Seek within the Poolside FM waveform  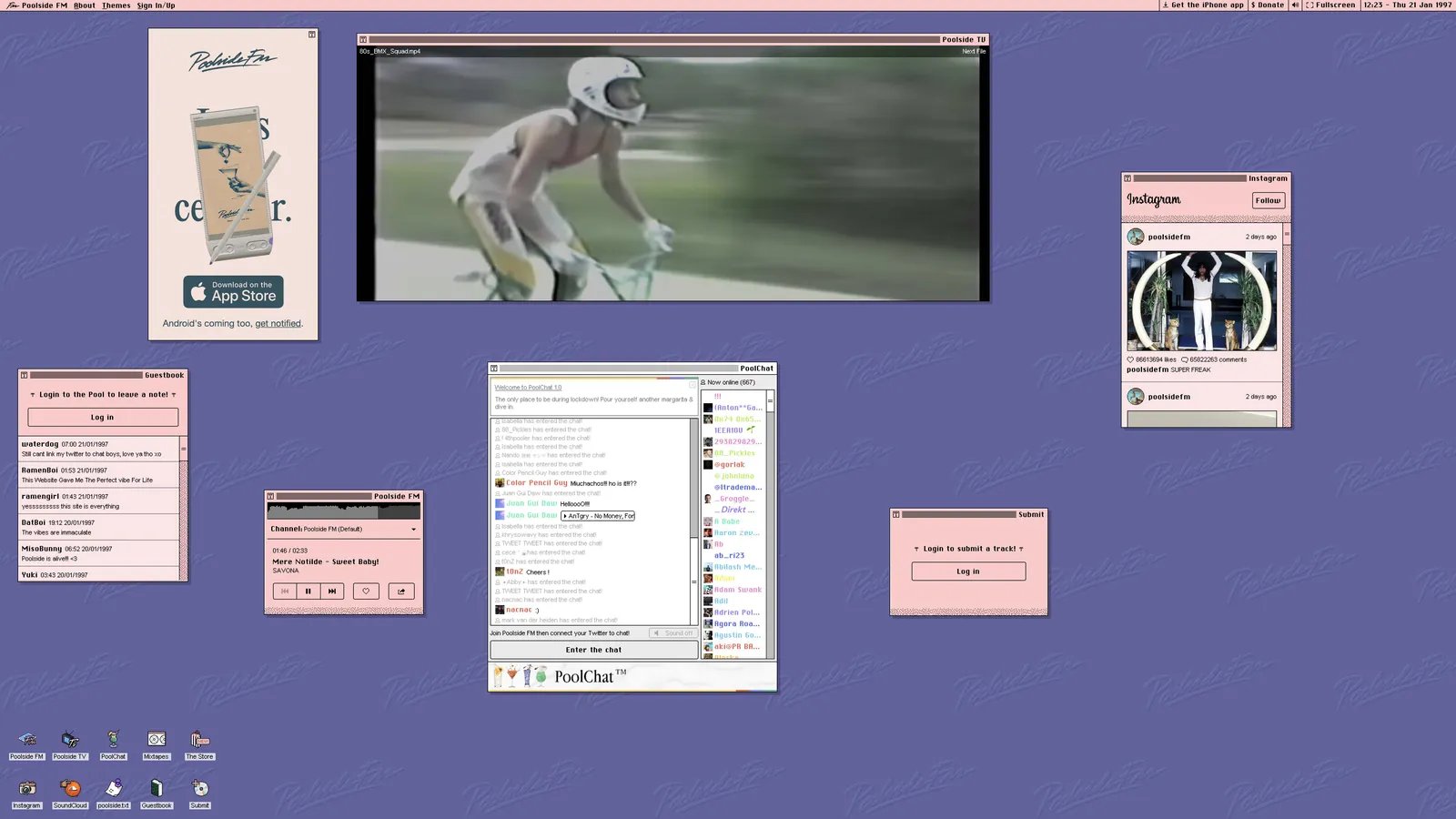pos(344,511)
